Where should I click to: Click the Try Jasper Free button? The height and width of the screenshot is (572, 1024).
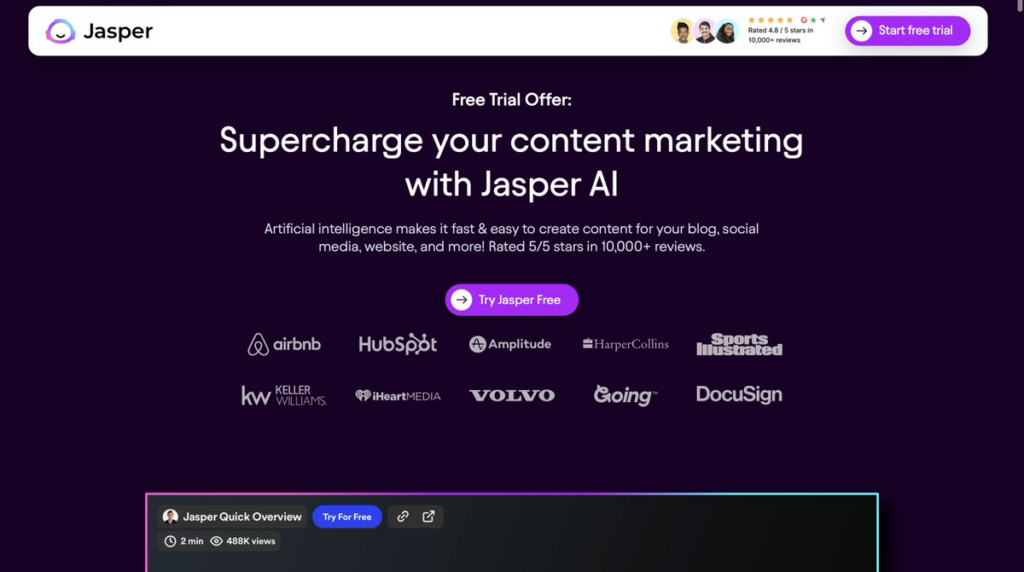511,300
